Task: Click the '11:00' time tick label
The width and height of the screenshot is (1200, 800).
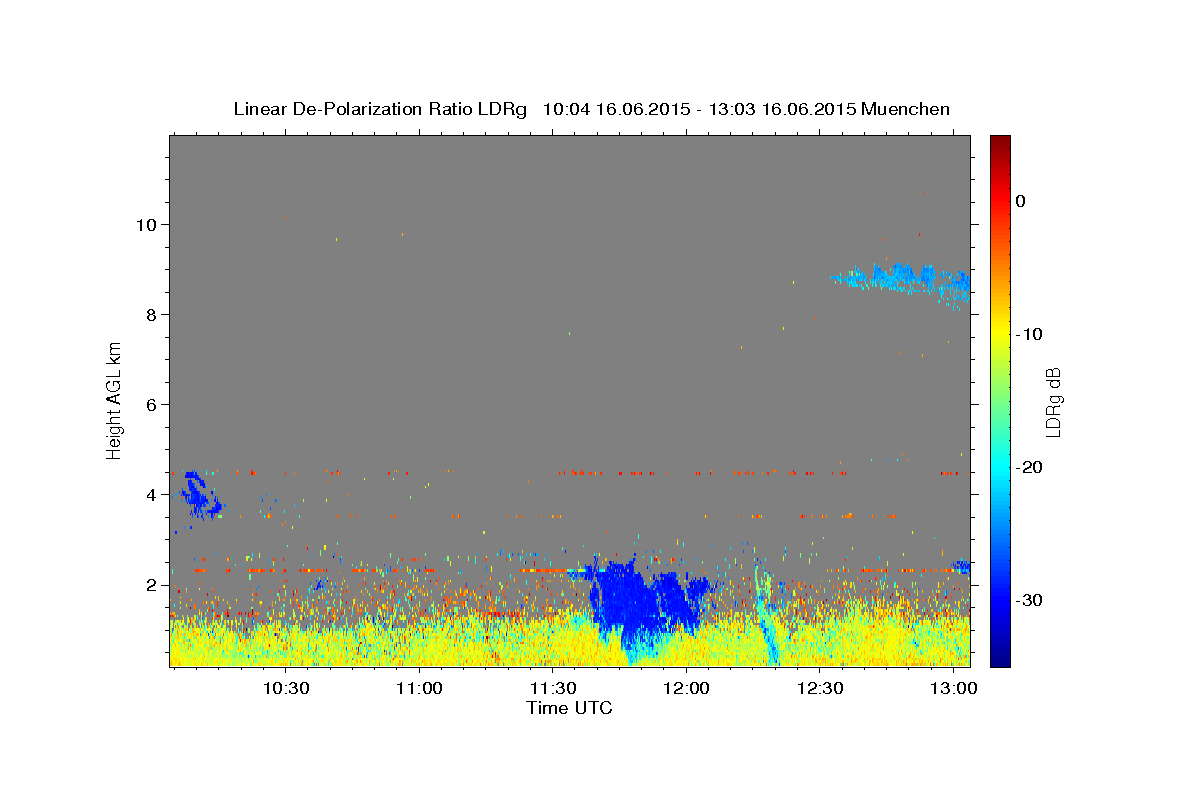Action: coord(420,689)
